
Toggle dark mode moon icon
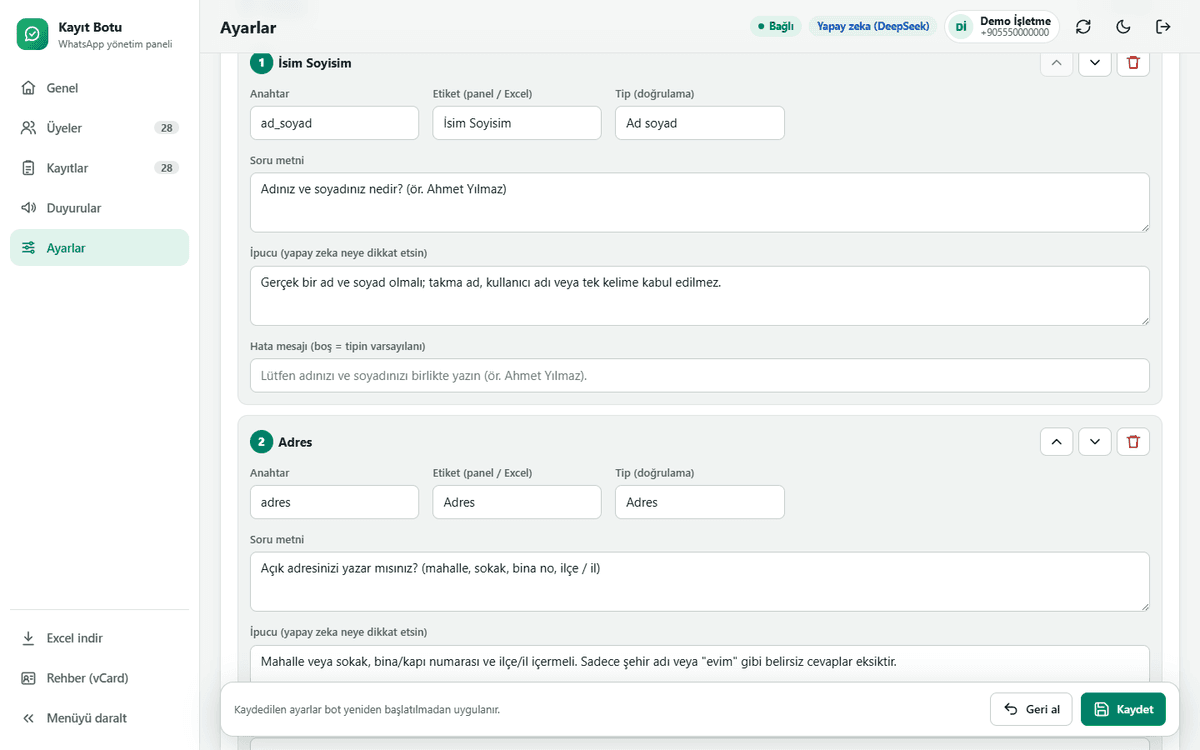click(1123, 27)
